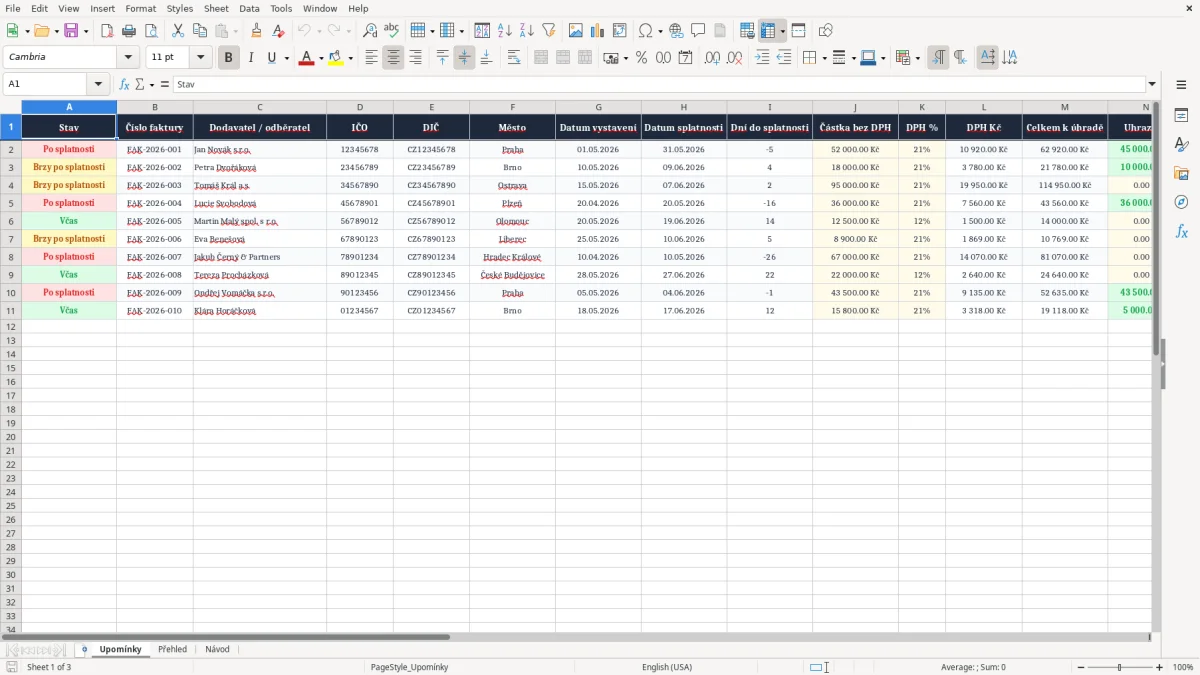Expand the Name Box dropdown arrow
Viewport: 1200px width, 675px height.
[x=98, y=85]
